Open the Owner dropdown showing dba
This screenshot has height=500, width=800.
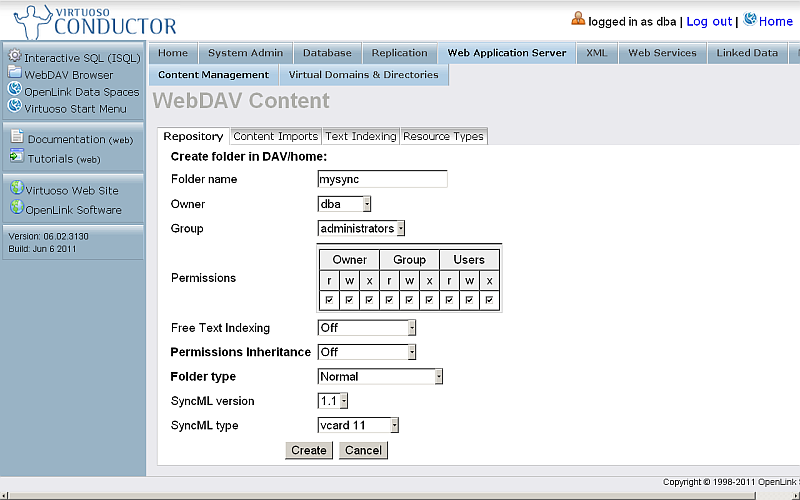pyautogui.click(x=344, y=204)
